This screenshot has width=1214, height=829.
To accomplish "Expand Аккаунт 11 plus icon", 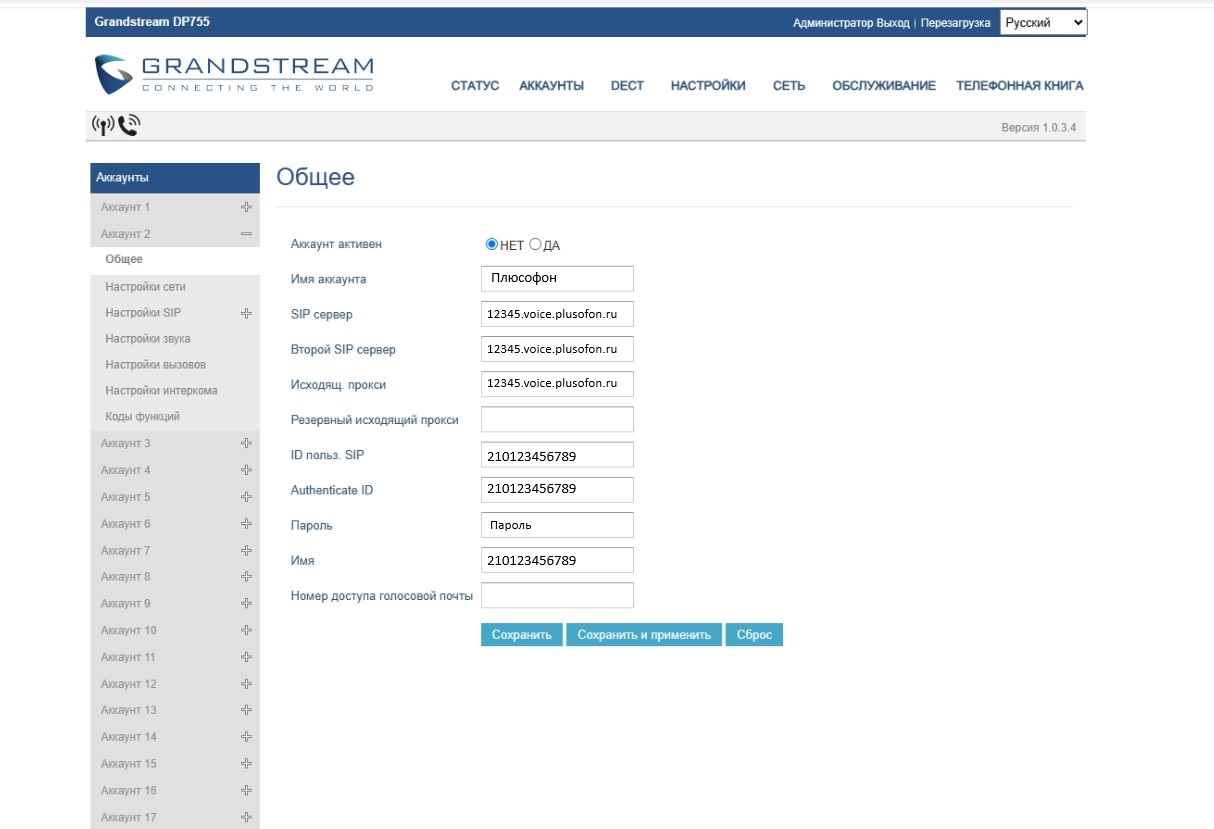I will point(246,658).
